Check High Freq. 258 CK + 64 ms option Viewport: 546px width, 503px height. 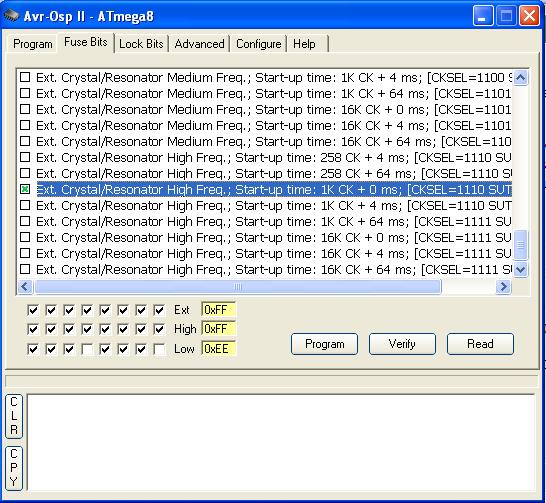coord(25,173)
